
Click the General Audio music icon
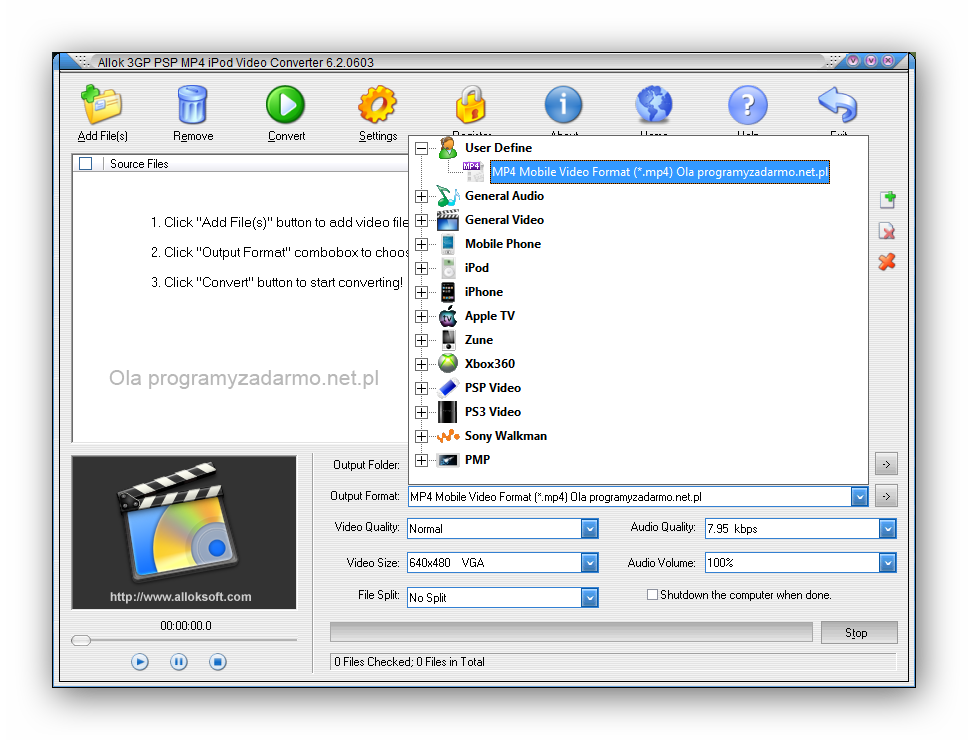(x=448, y=196)
